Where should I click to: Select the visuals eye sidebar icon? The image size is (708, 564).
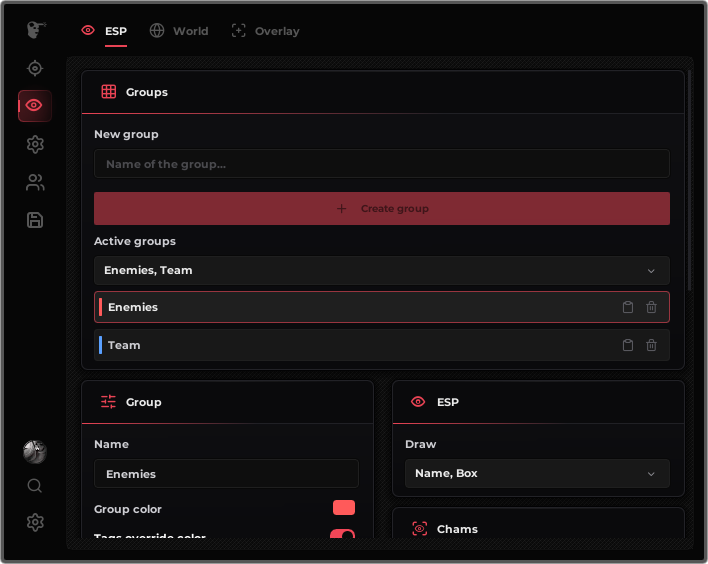tap(35, 106)
